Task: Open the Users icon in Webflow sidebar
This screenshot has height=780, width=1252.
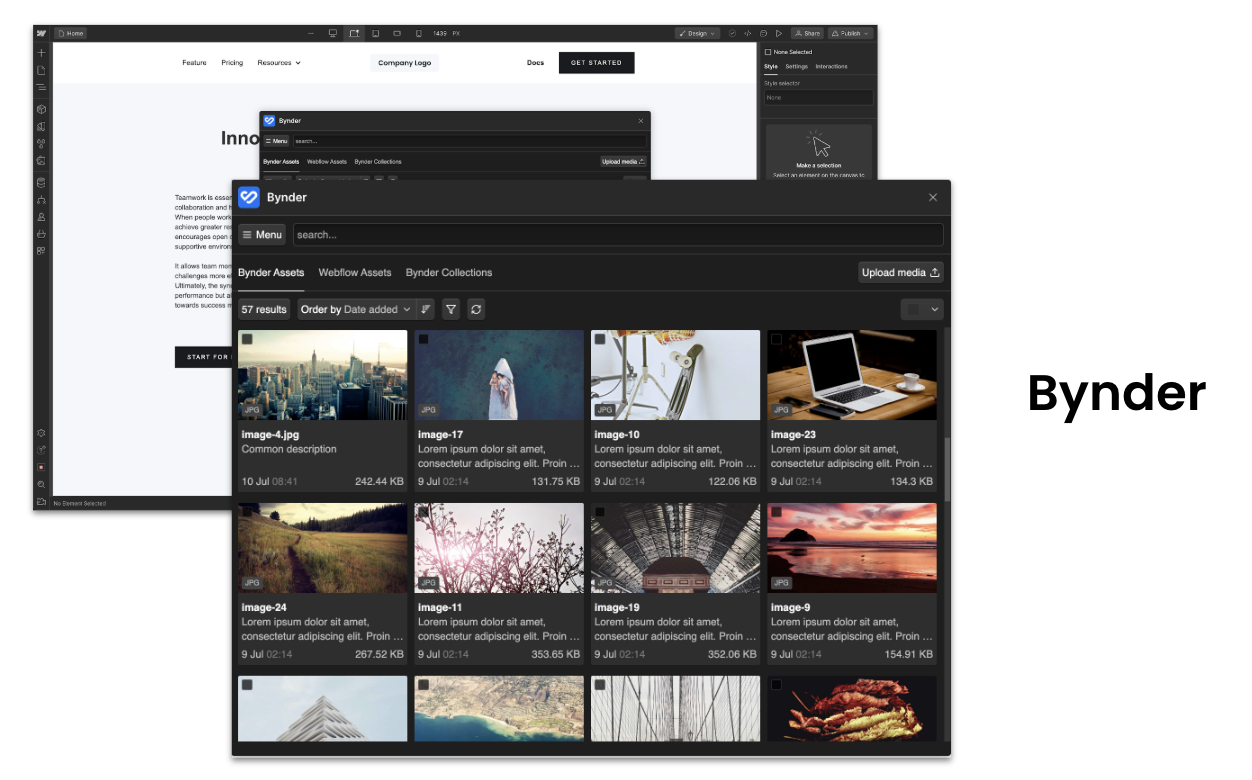Action: 41,217
